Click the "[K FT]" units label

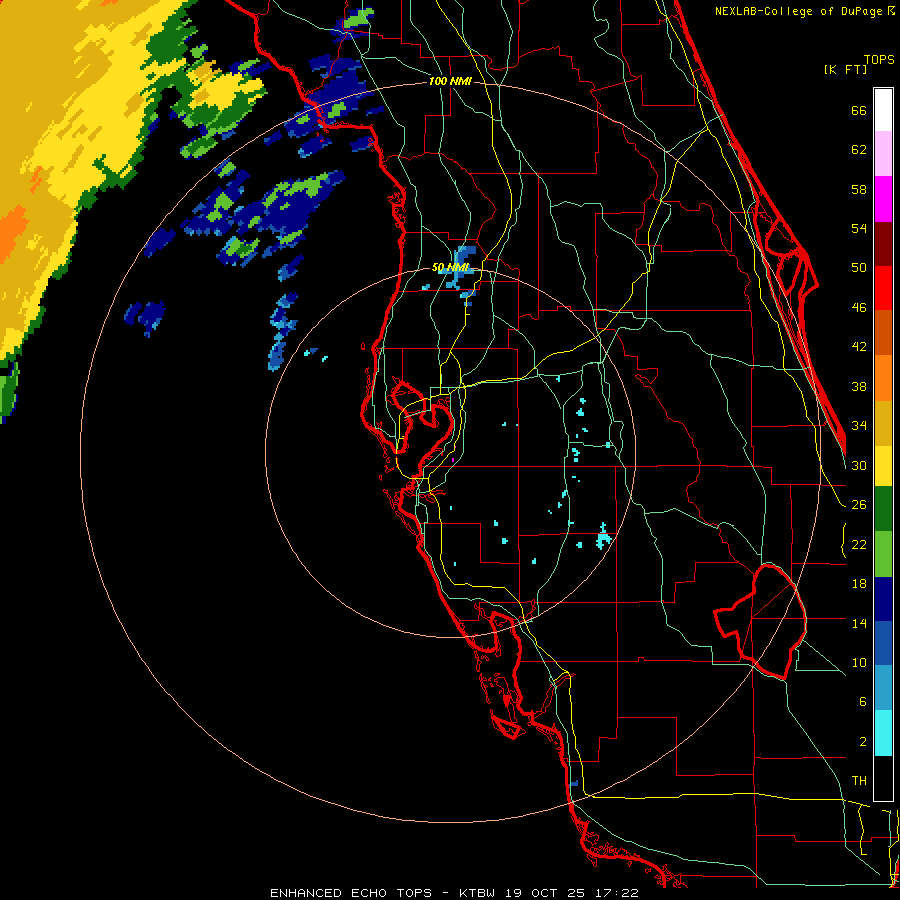pyautogui.click(x=845, y=70)
